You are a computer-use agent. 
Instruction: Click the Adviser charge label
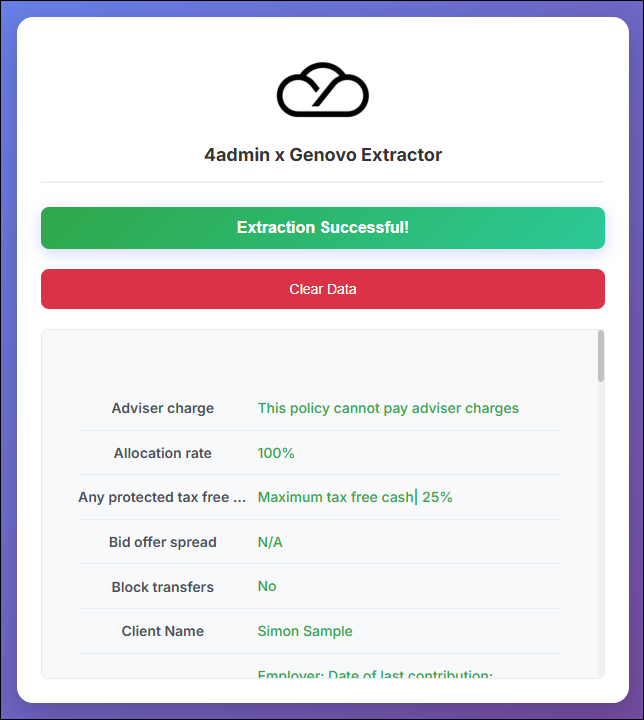163,408
